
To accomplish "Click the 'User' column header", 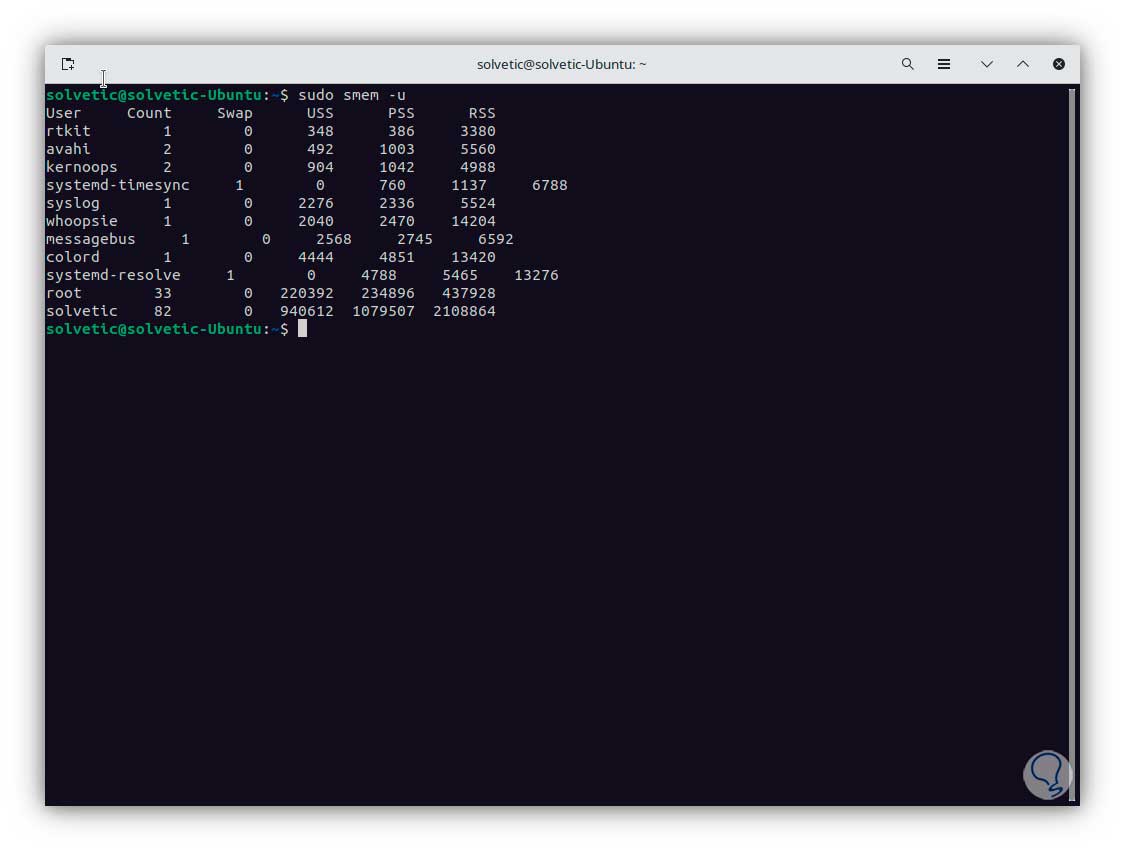I will tap(63, 113).
